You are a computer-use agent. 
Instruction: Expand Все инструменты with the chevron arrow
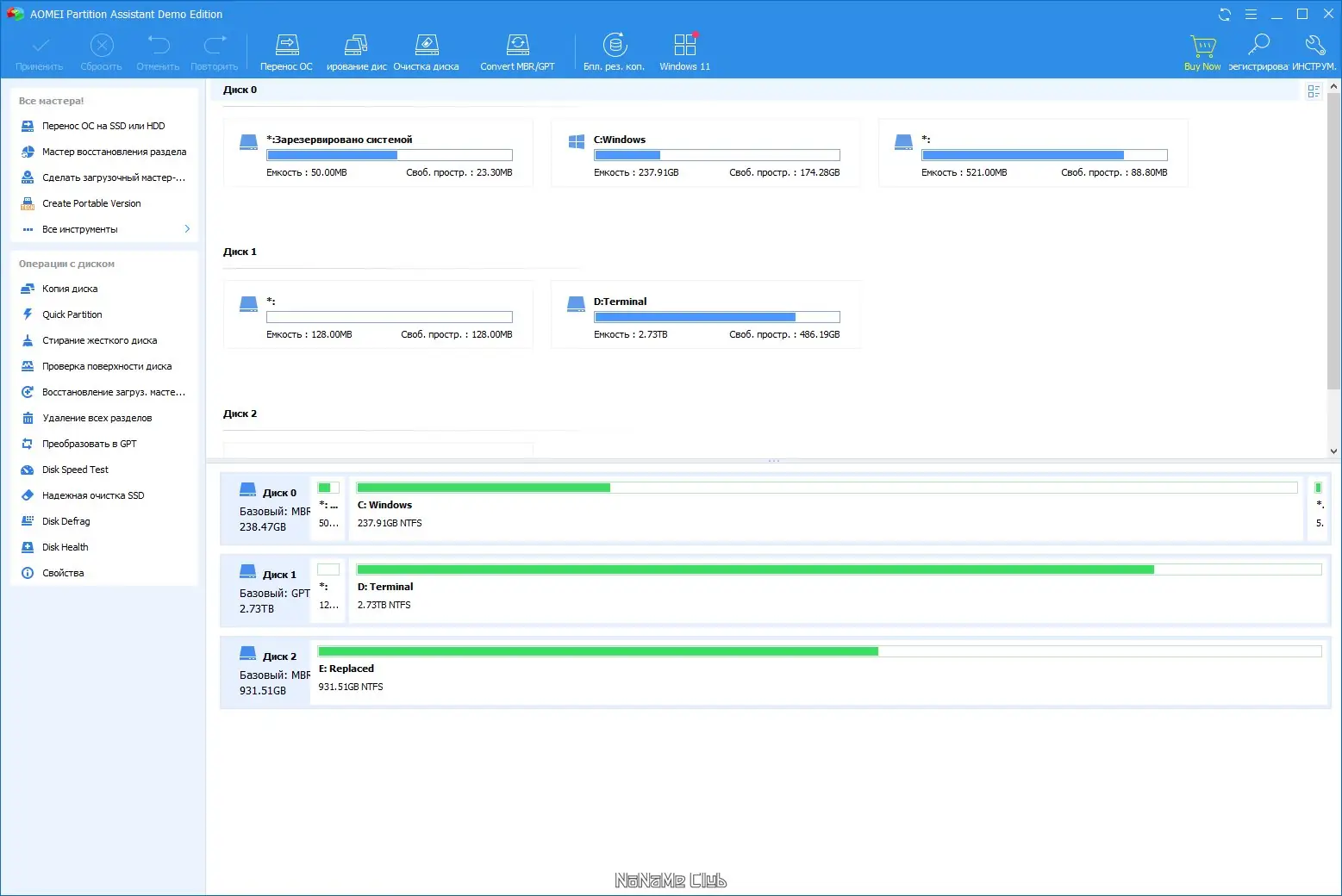point(187,229)
